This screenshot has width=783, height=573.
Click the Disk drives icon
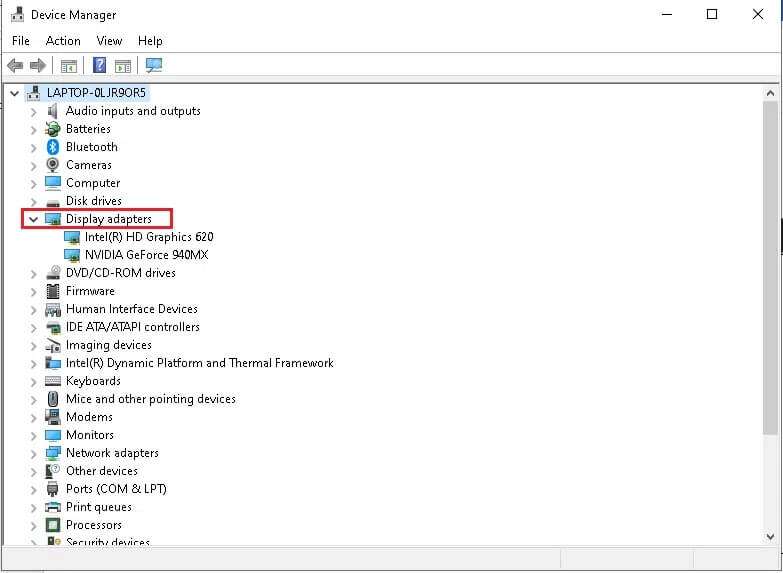[x=53, y=202]
